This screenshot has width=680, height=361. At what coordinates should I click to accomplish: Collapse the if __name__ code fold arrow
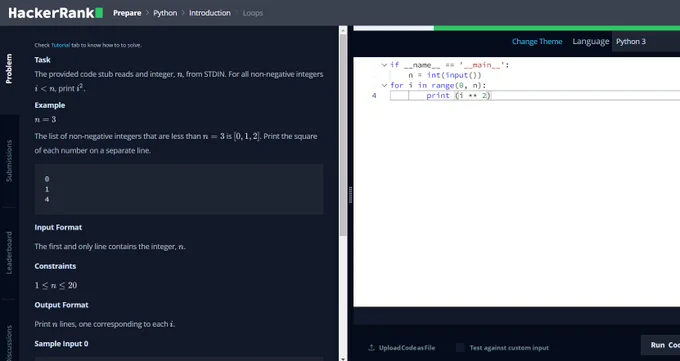tap(384, 65)
